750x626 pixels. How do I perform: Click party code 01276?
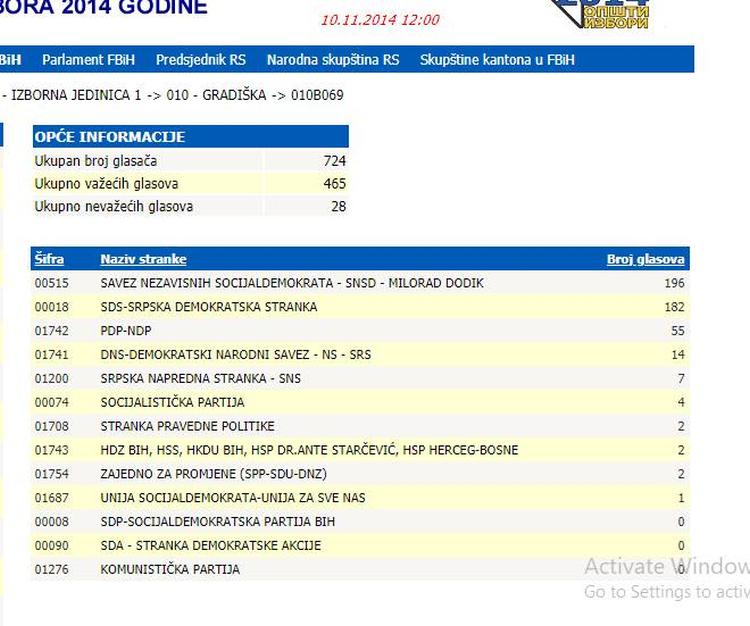coord(52,570)
